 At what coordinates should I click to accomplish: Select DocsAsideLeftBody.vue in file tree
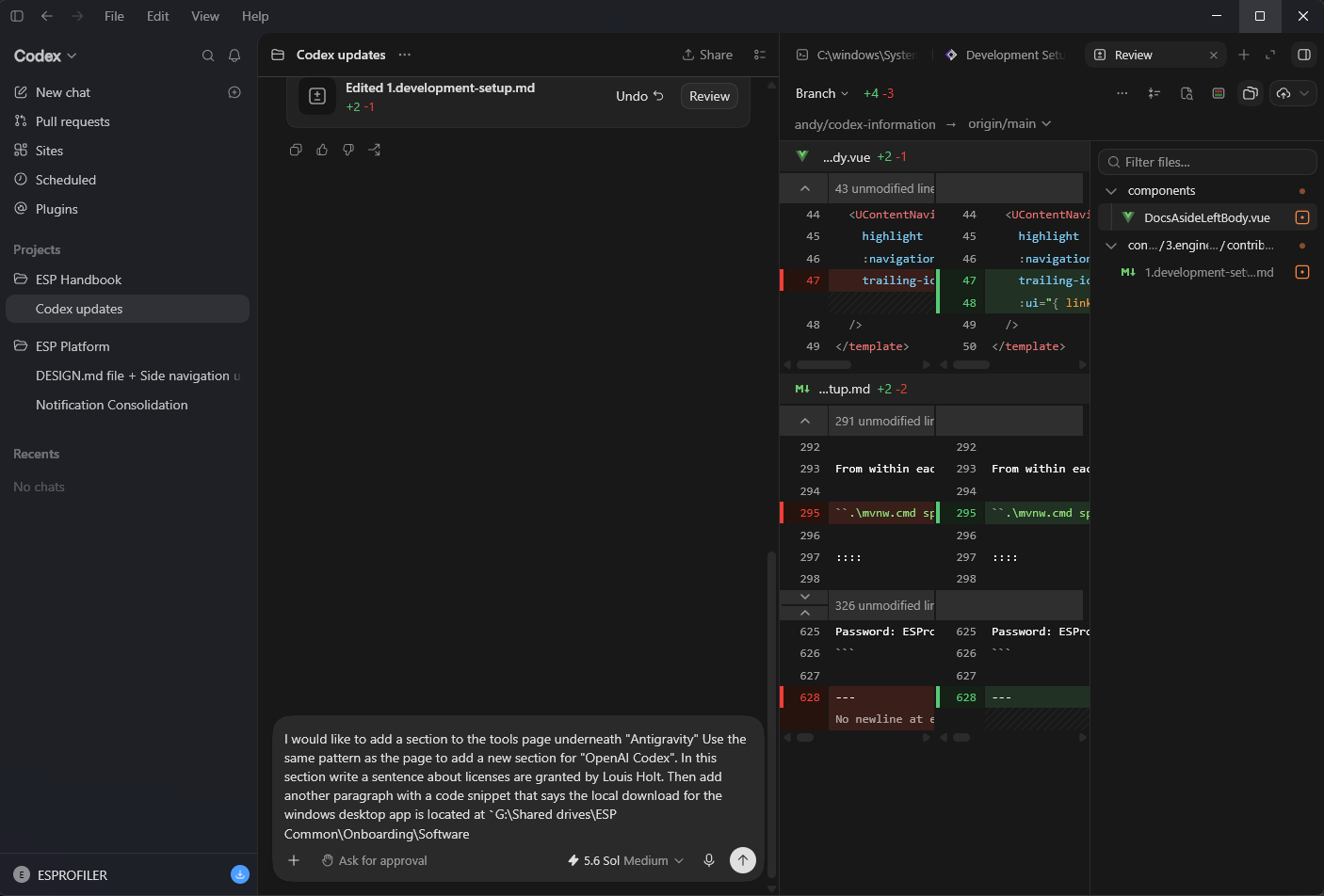(1207, 217)
